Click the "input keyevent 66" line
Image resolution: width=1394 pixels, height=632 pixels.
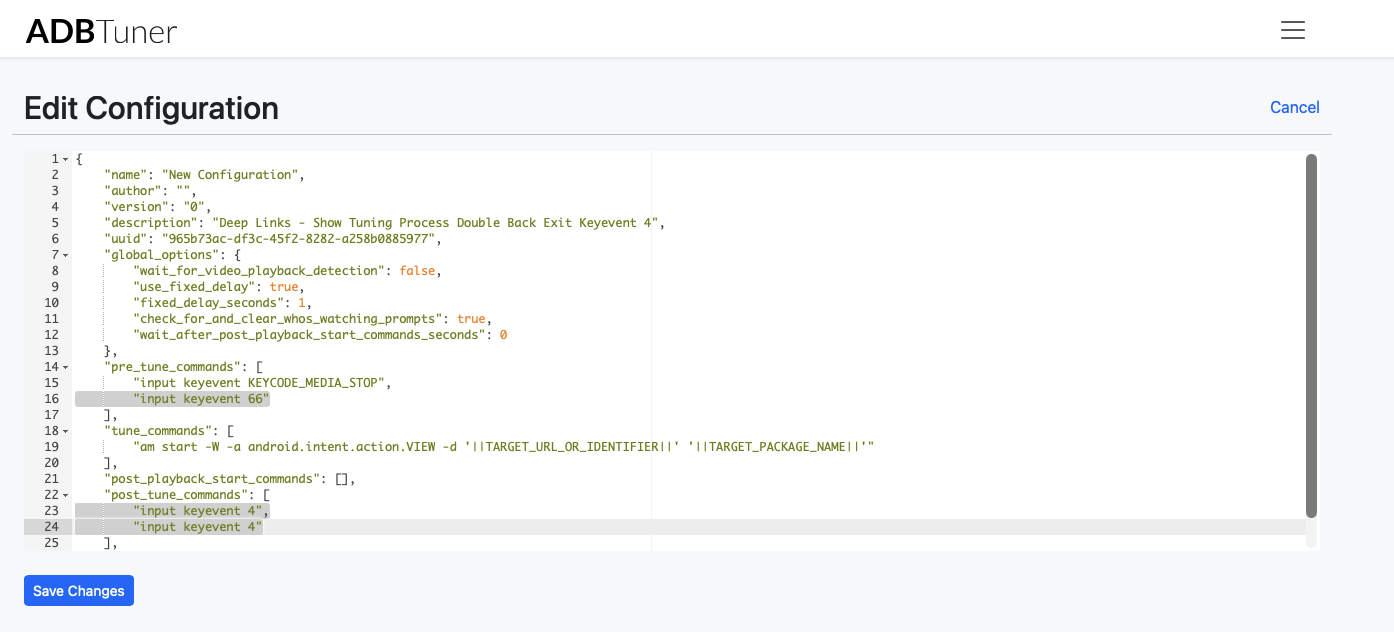point(201,399)
